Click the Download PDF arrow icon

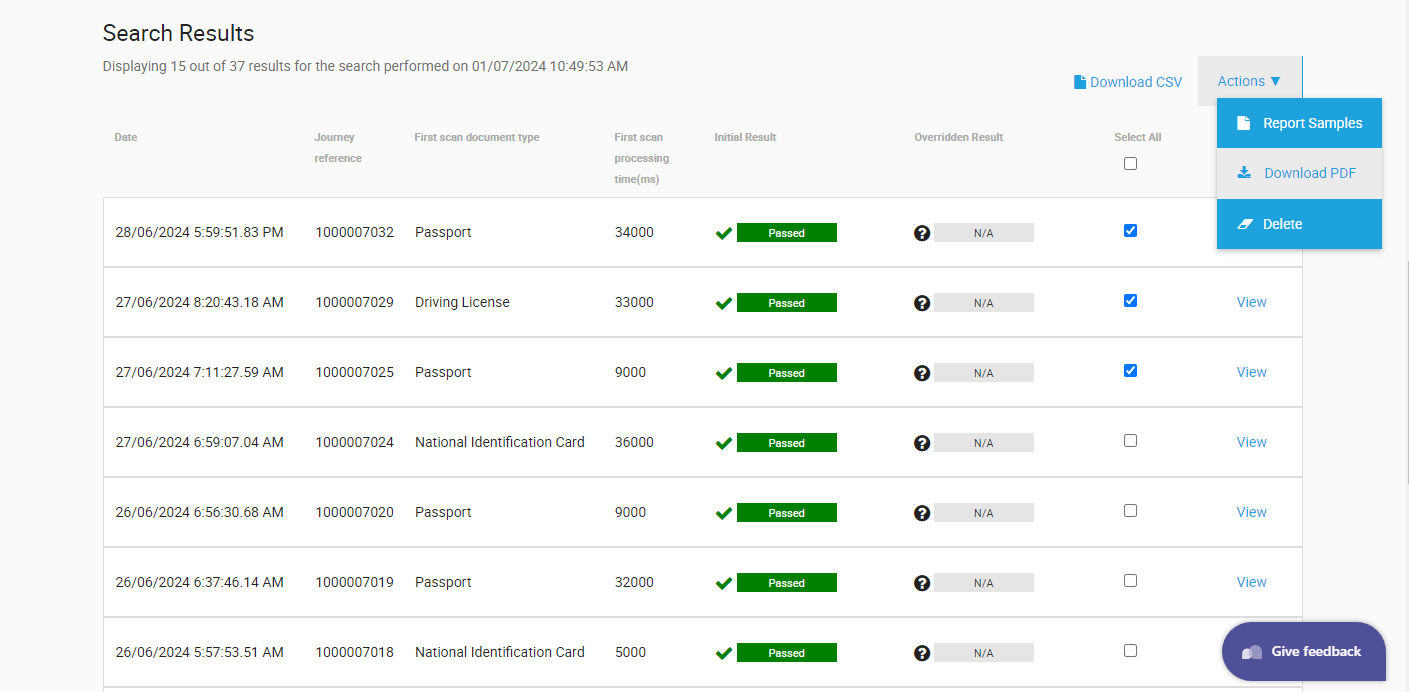tap(1244, 173)
